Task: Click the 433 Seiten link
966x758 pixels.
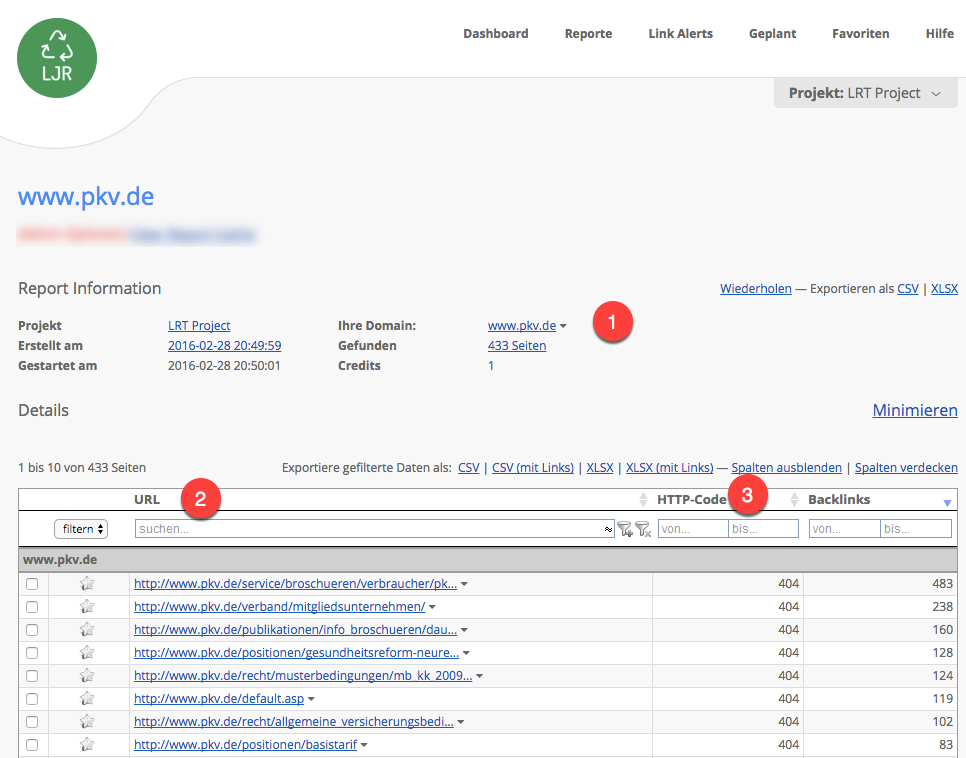Action: point(517,346)
